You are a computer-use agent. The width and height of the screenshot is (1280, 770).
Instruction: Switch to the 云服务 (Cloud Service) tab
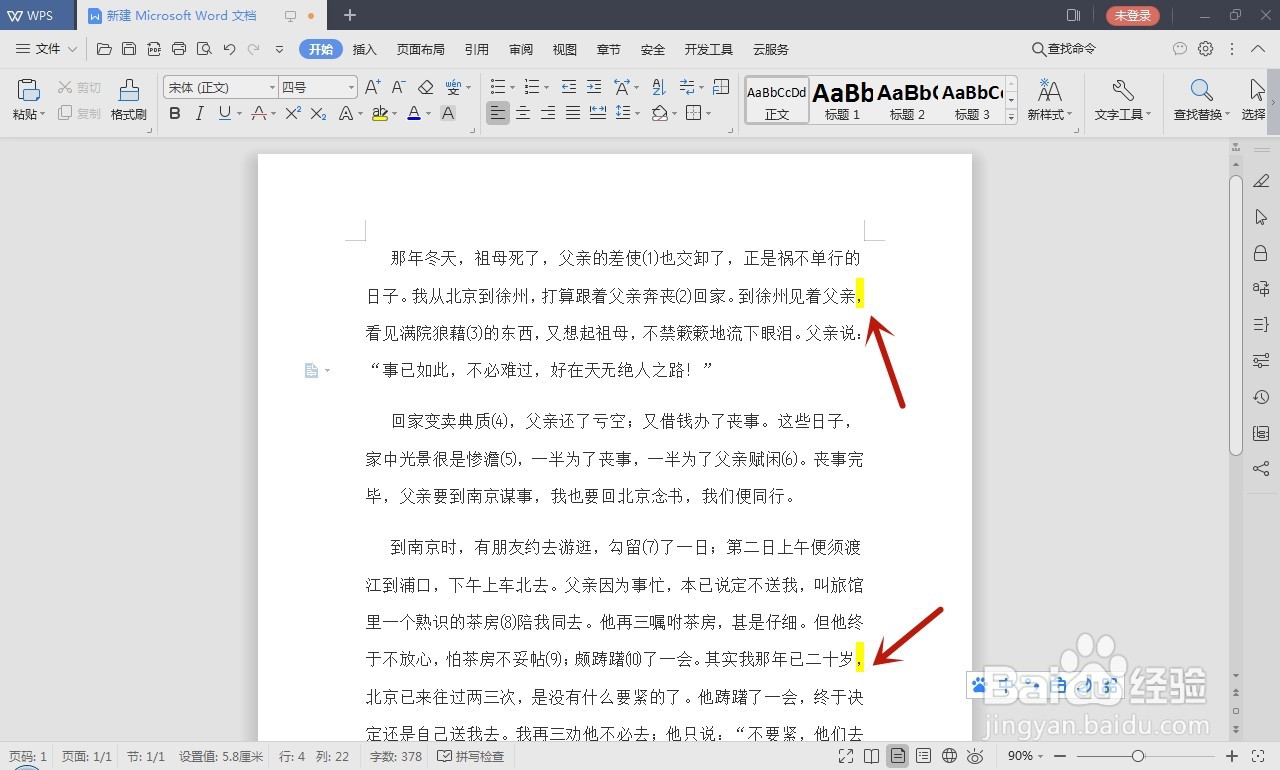tap(770, 49)
